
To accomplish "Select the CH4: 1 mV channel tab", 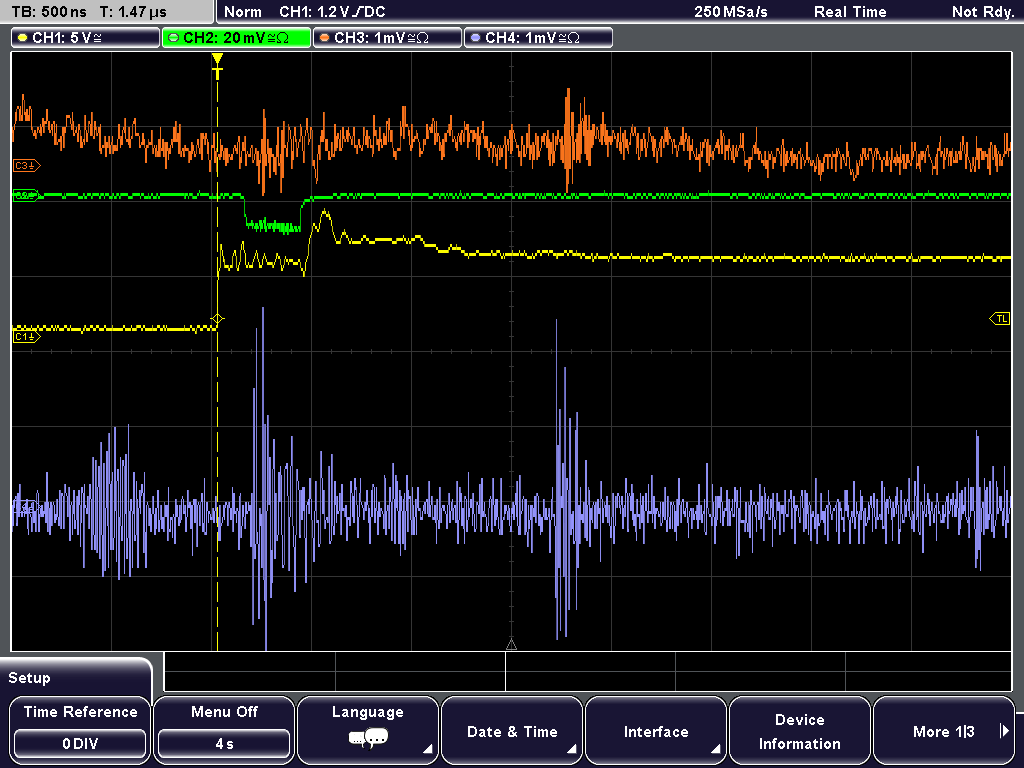I will 538,38.
